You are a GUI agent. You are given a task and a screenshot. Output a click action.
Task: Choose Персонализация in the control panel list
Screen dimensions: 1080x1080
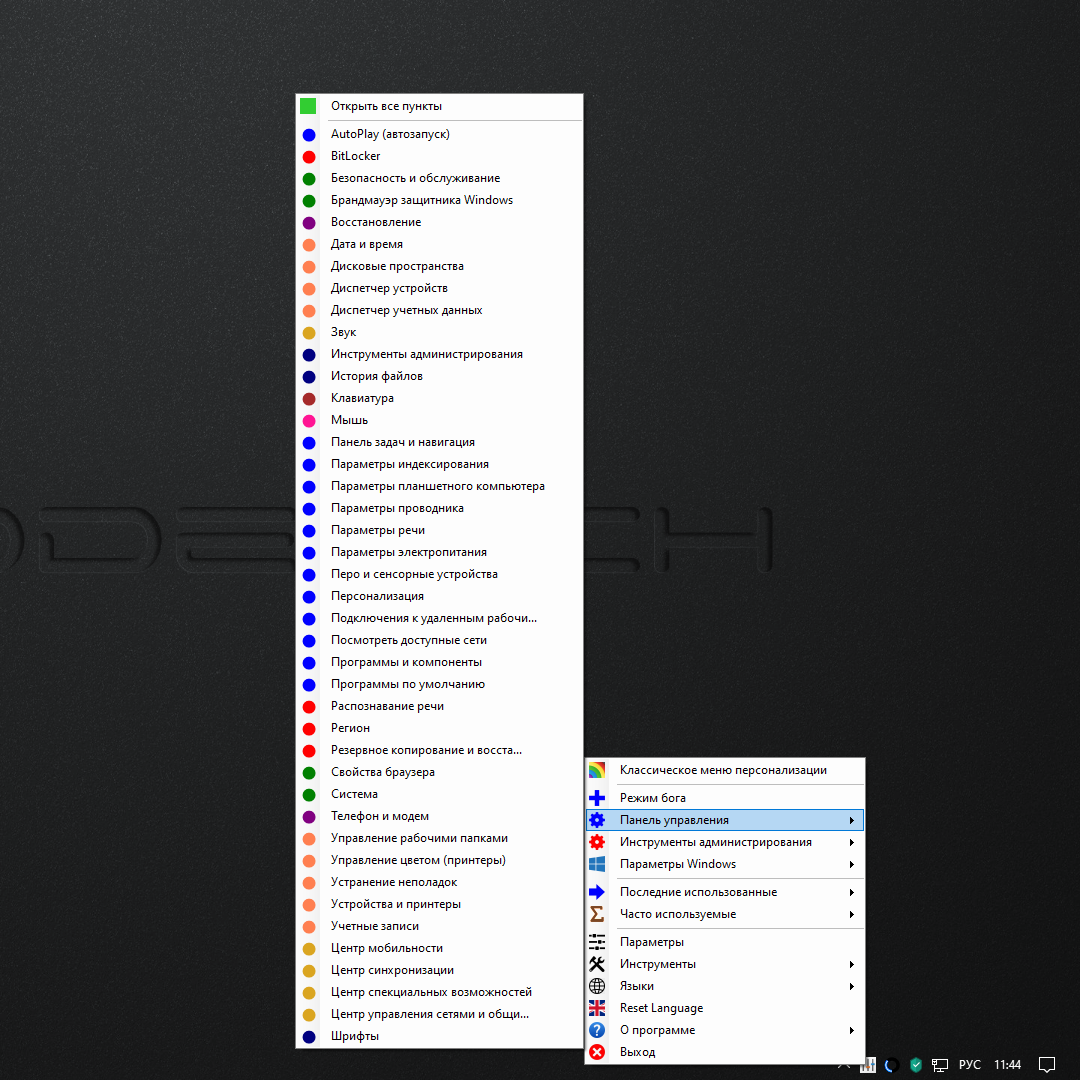click(x=377, y=596)
